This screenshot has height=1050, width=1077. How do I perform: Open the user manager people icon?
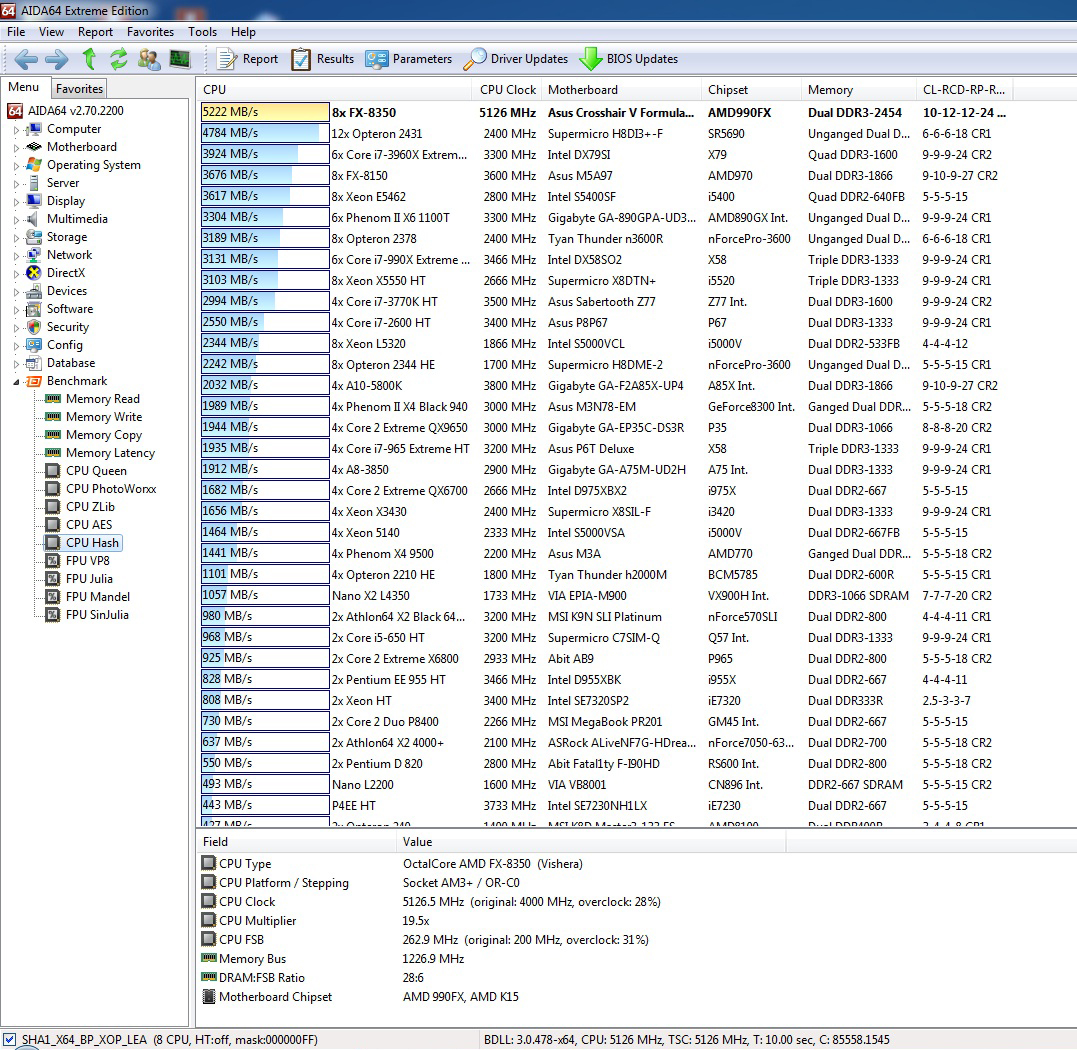[149, 59]
